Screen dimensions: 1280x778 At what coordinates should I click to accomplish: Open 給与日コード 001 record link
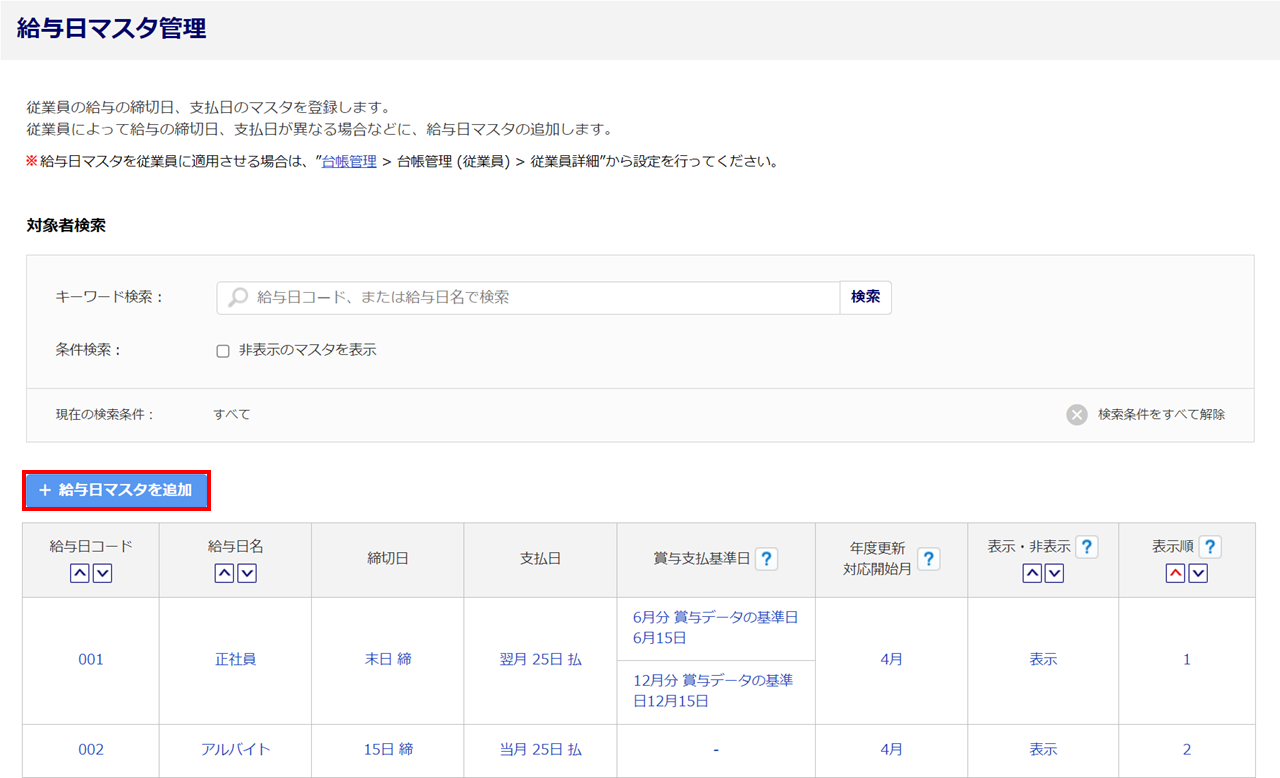click(91, 660)
